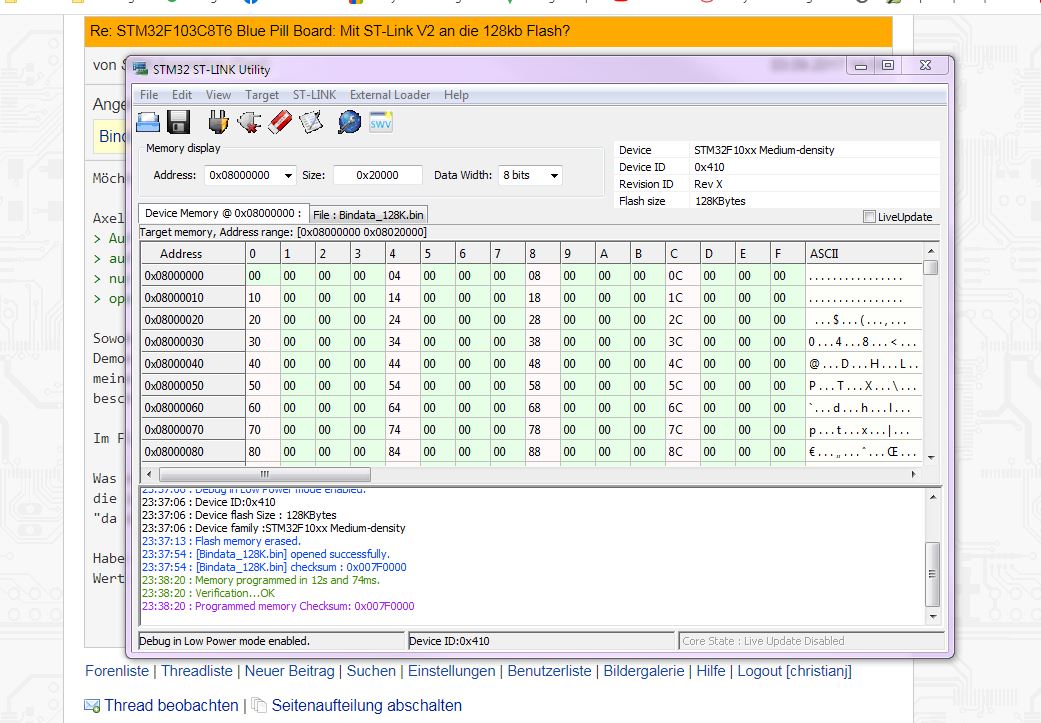
Task: Click scroll up arrow of log panel
Action: [933, 497]
